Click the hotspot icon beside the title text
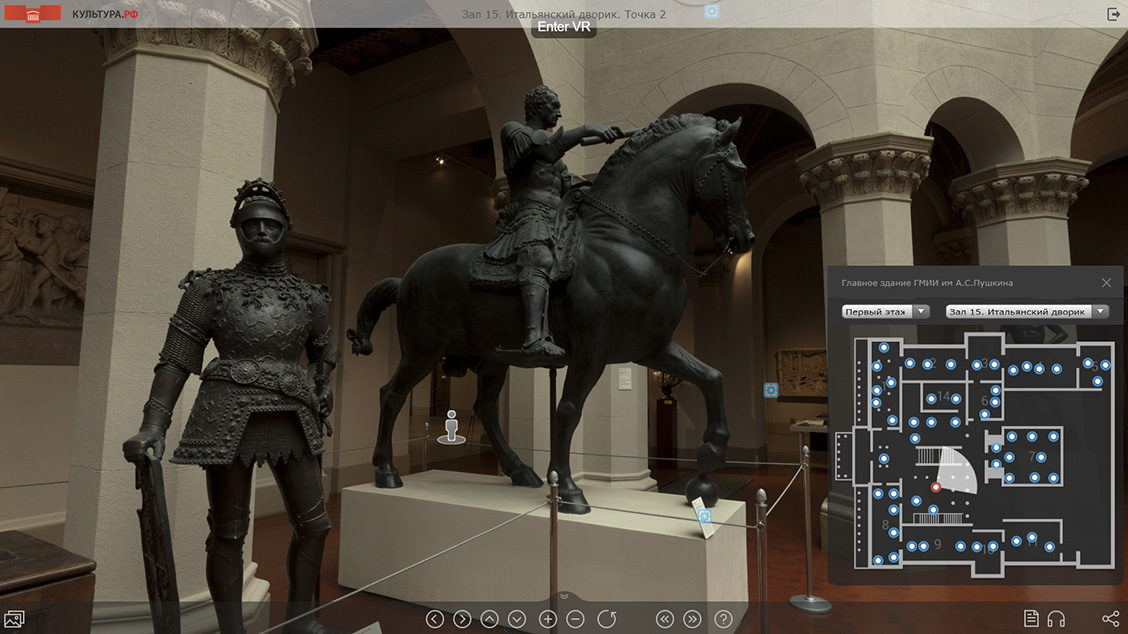Viewport: 1128px width, 634px height. (x=711, y=11)
